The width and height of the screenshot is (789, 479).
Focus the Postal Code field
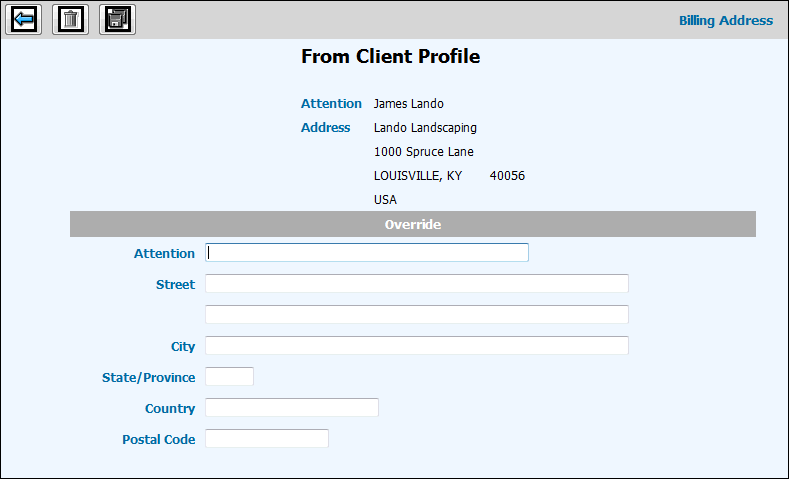266,439
